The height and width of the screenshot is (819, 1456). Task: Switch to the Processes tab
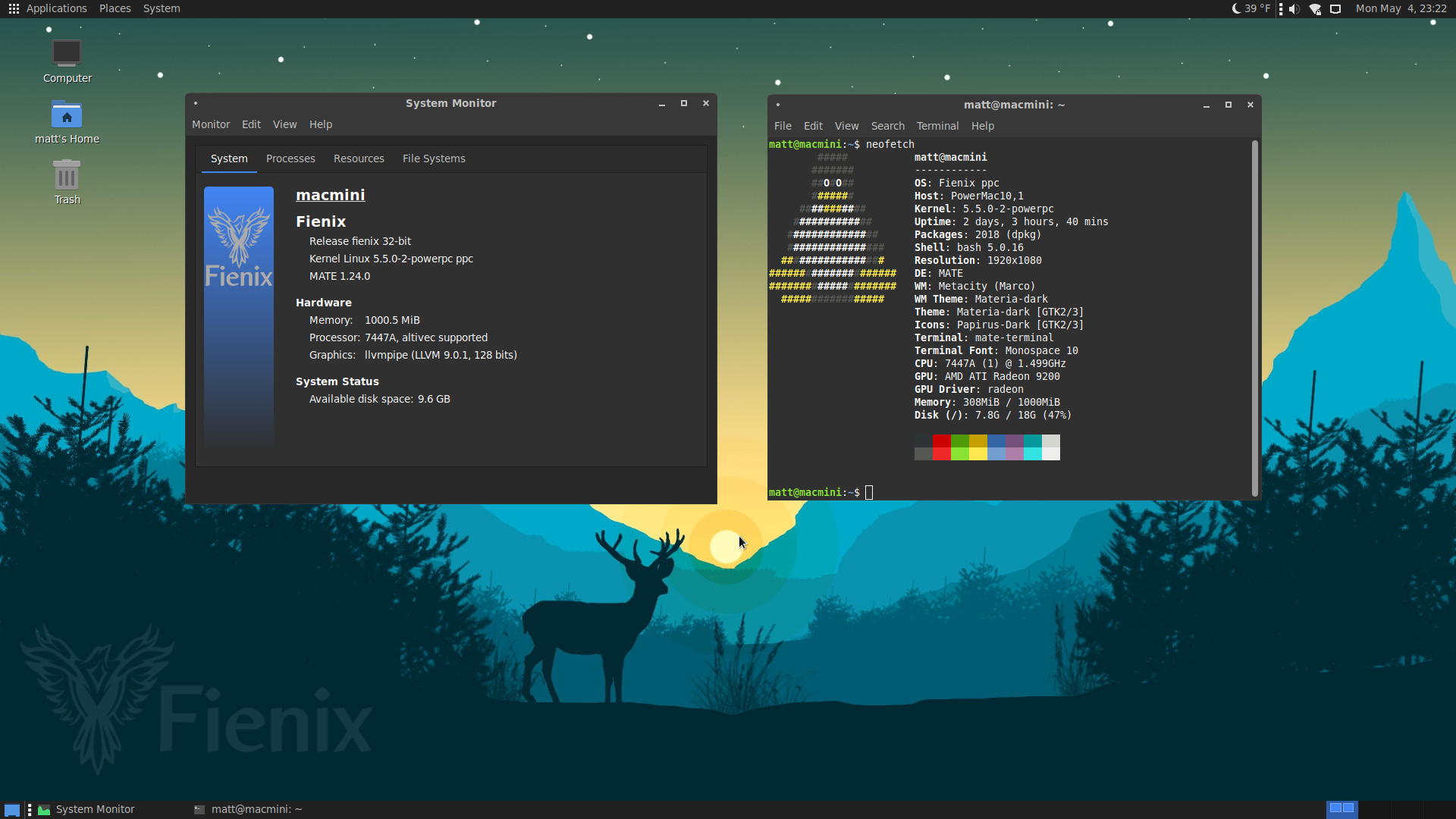click(x=290, y=158)
